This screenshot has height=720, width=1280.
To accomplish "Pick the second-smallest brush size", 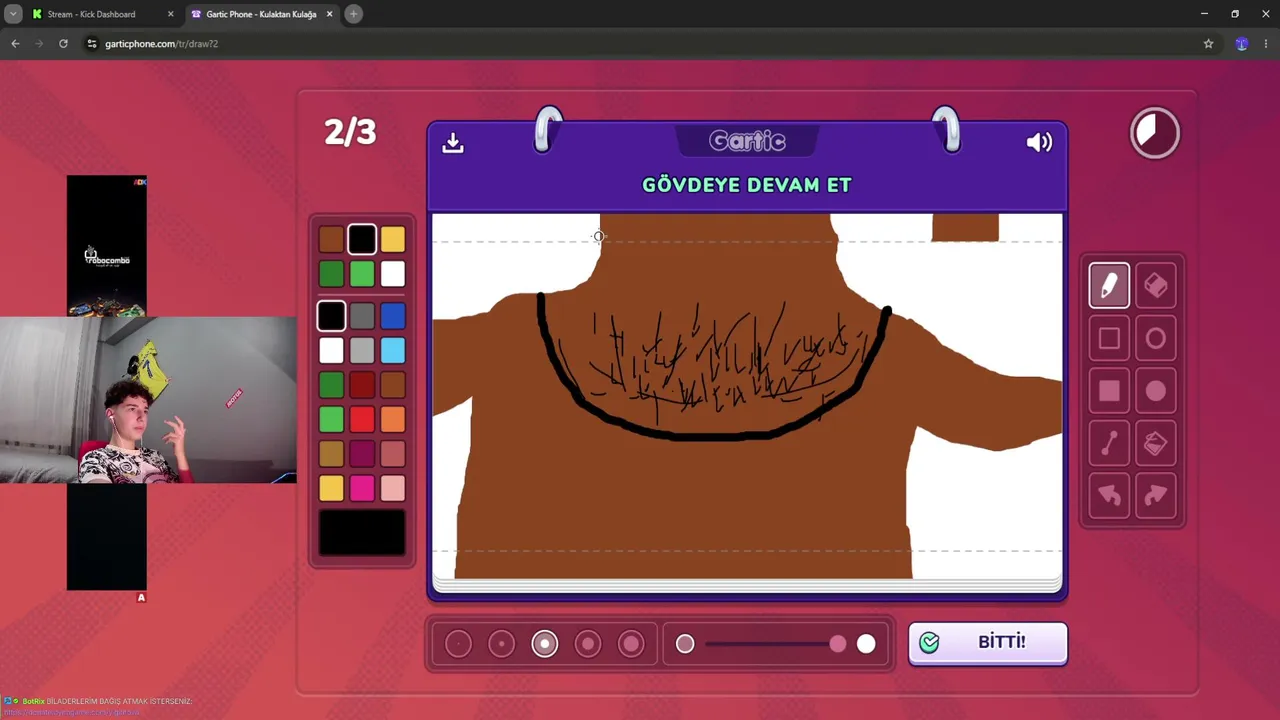I will click(501, 644).
